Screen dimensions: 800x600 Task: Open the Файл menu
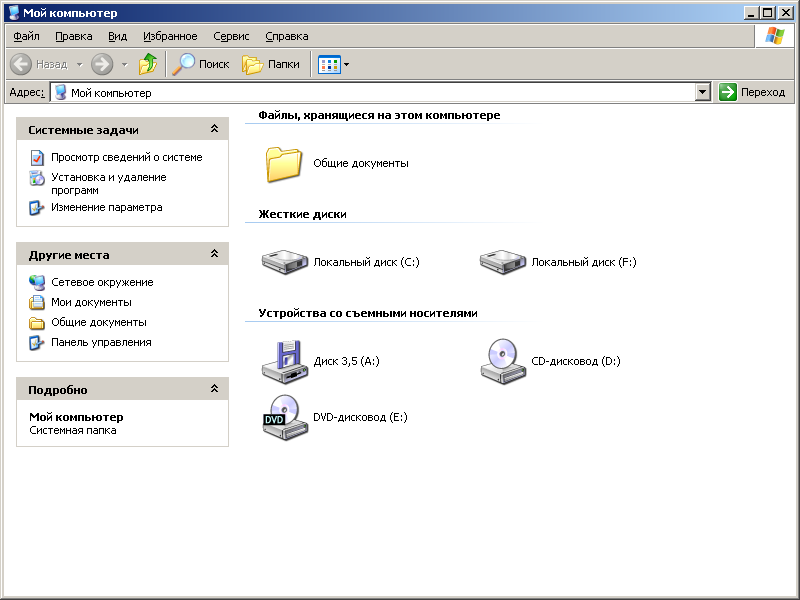tap(27, 36)
